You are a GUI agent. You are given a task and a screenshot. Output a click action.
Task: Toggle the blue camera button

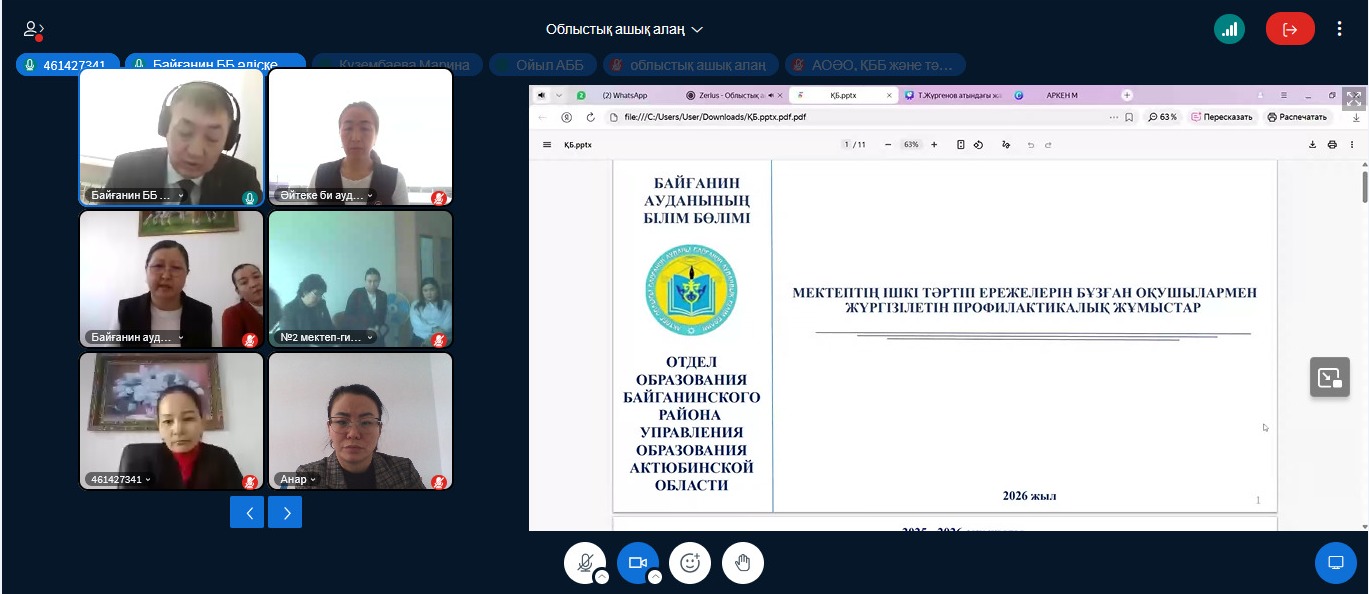coord(636,563)
